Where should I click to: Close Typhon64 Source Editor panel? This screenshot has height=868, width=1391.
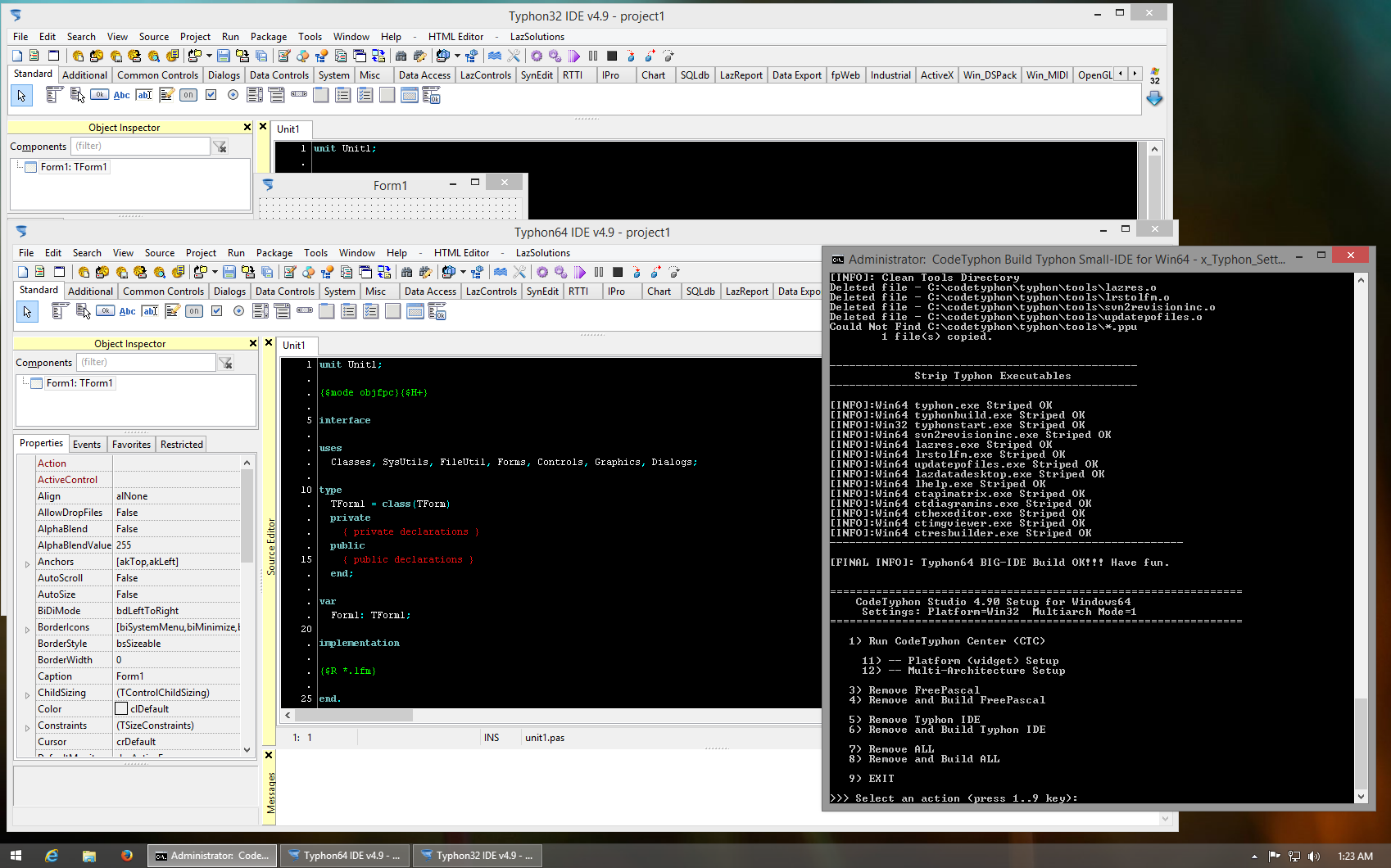(268, 343)
